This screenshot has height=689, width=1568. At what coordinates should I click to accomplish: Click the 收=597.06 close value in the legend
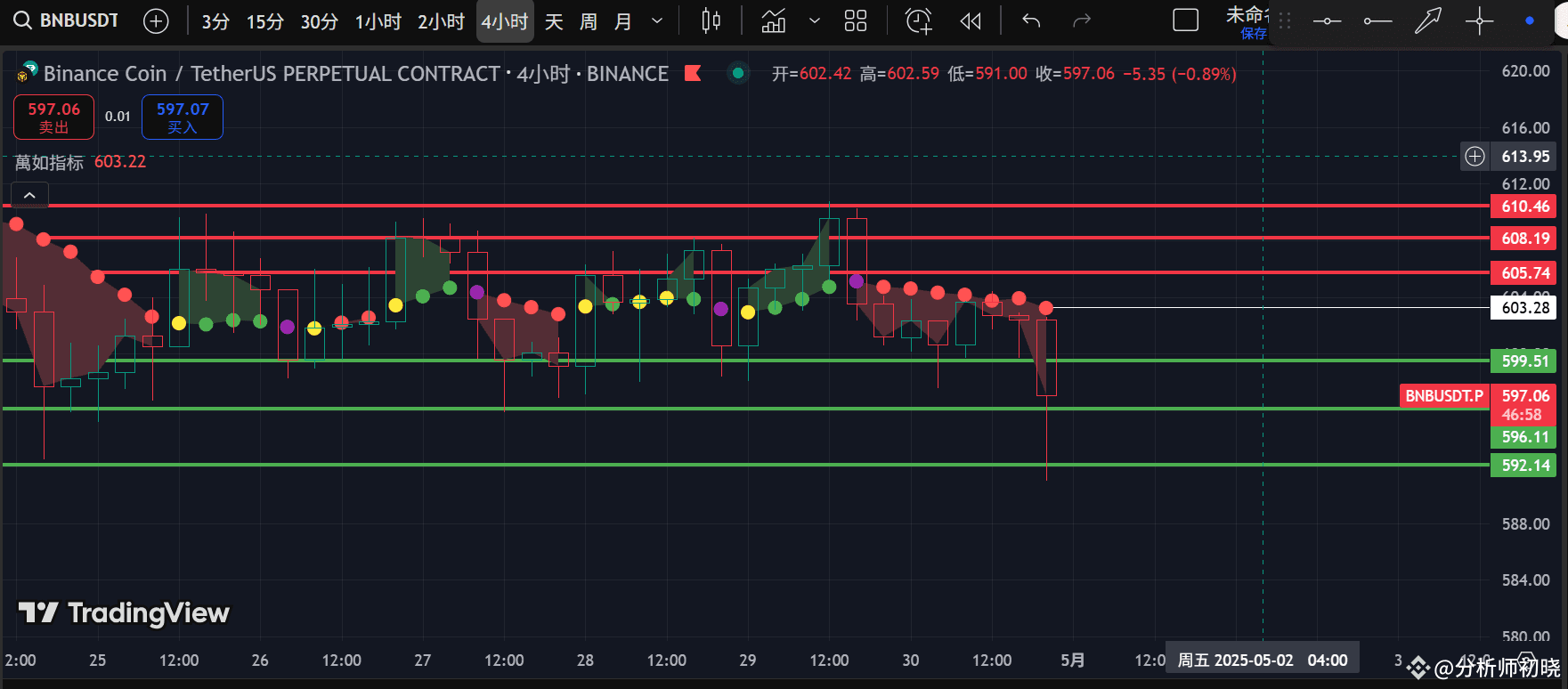(x=1075, y=74)
